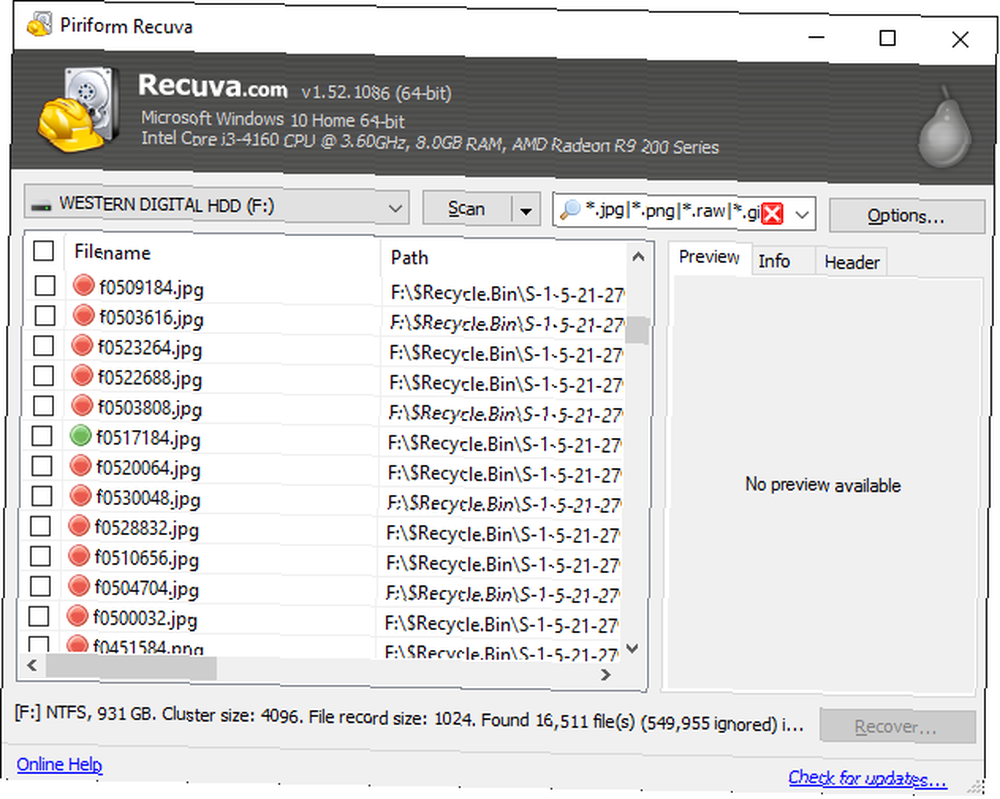
Task: Click the Check for updates link
Action: (x=867, y=778)
